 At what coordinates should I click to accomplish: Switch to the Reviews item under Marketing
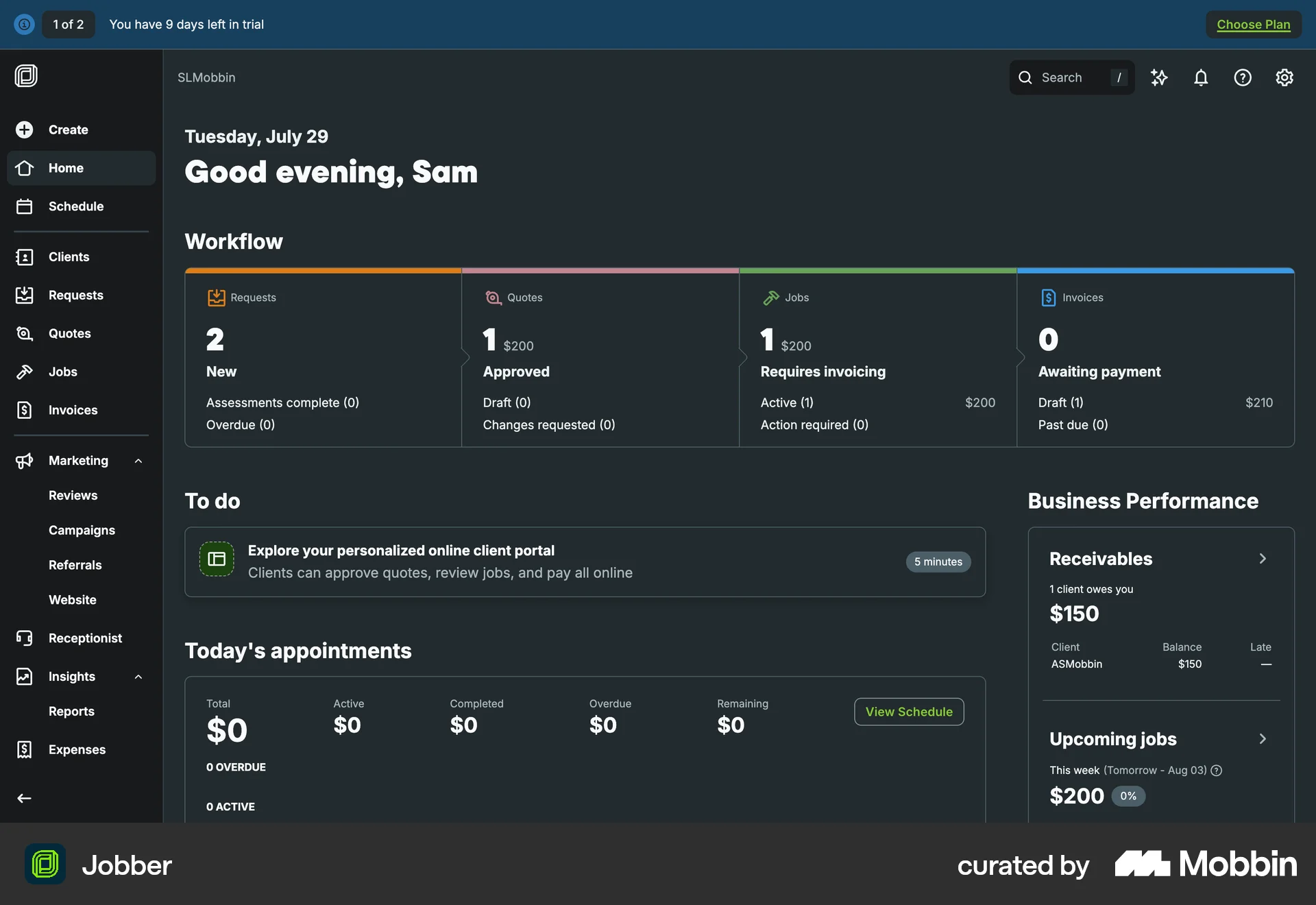pos(73,495)
